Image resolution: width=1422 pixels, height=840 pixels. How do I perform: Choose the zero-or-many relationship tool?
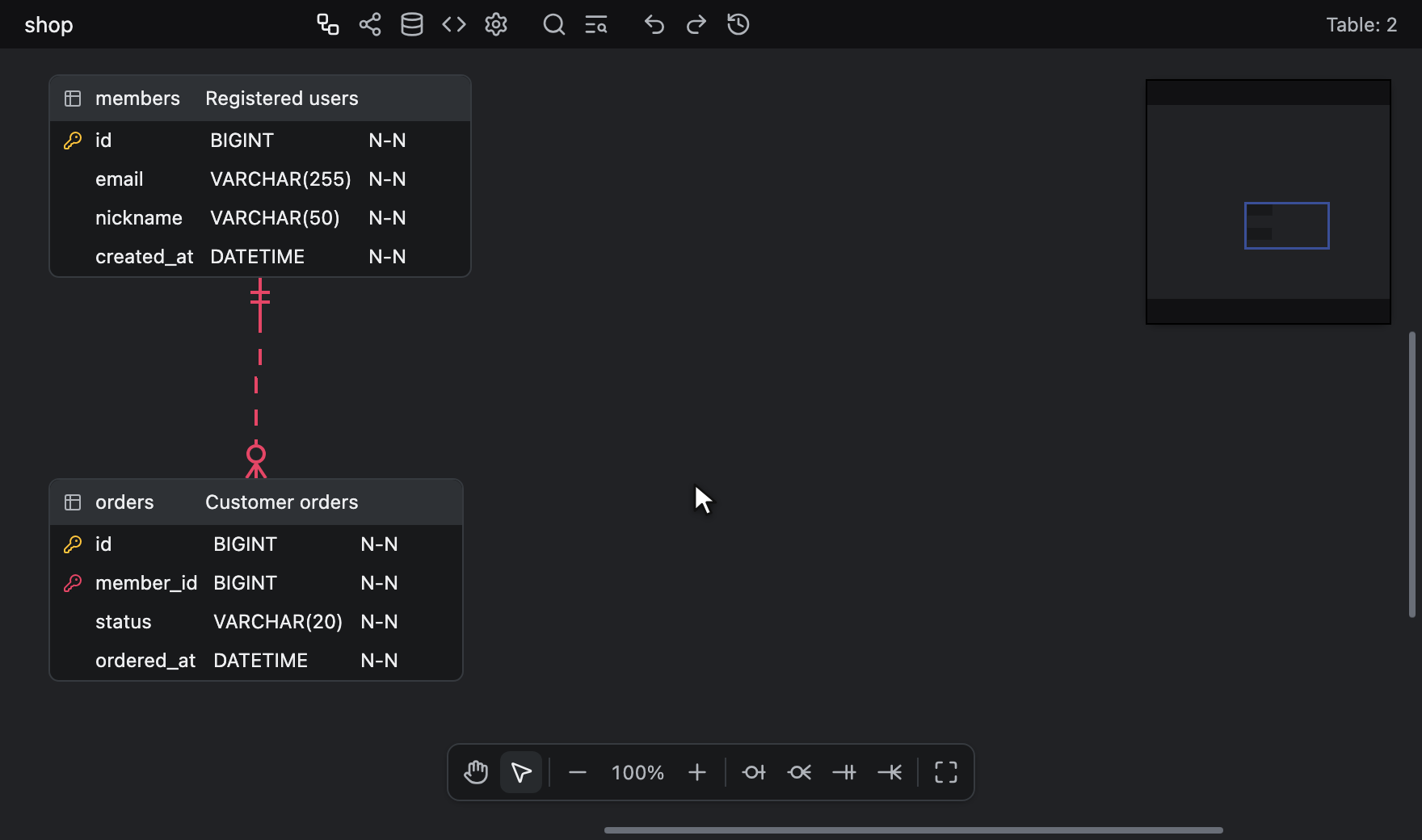(799, 772)
